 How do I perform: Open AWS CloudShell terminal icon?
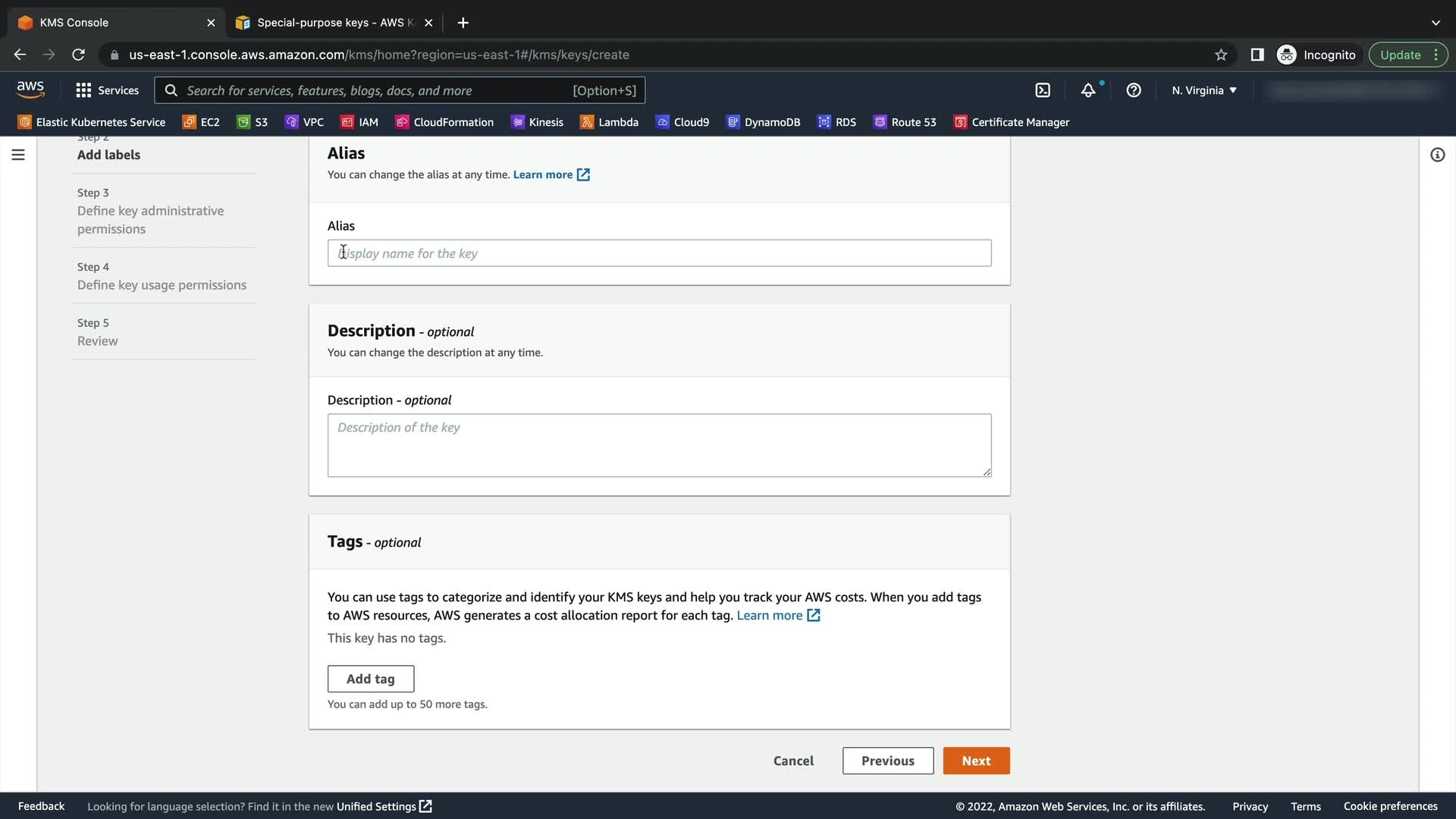click(1043, 90)
